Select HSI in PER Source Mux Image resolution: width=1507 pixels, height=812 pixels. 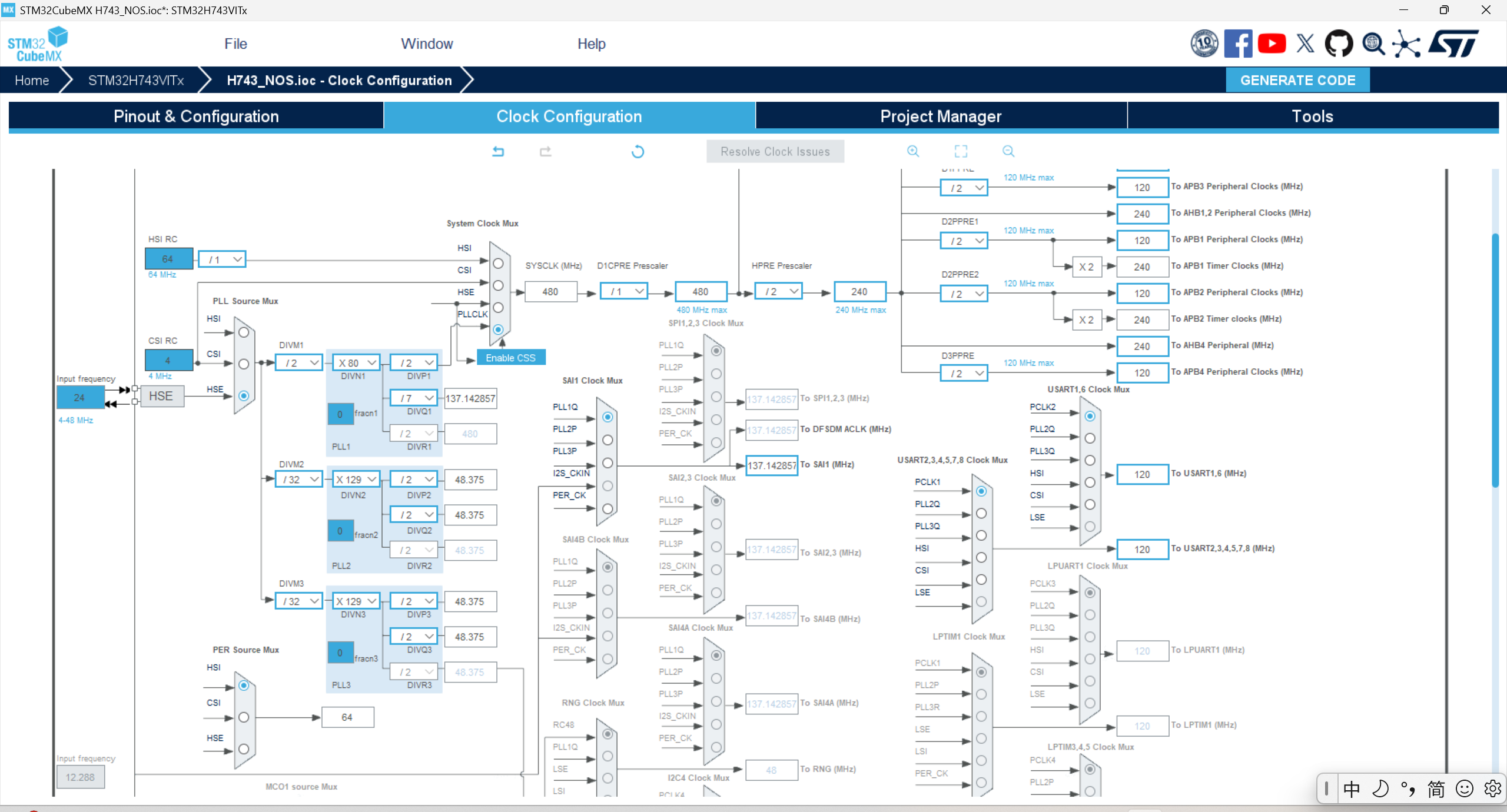pyautogui.click(x=244, y=685)
